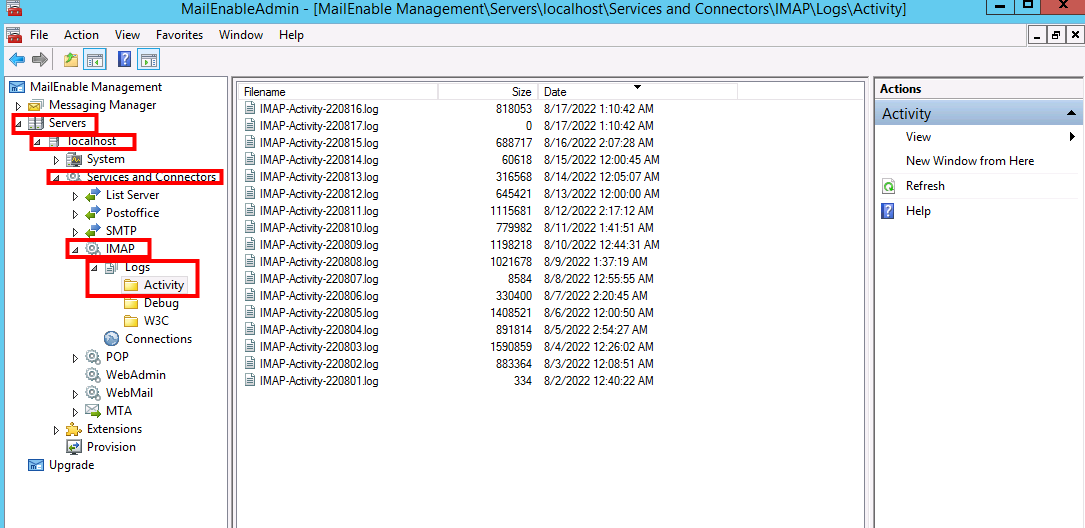1085x528 pixels.
Task: Click the Up One Level folder icon
Action: tap(70, 60)
